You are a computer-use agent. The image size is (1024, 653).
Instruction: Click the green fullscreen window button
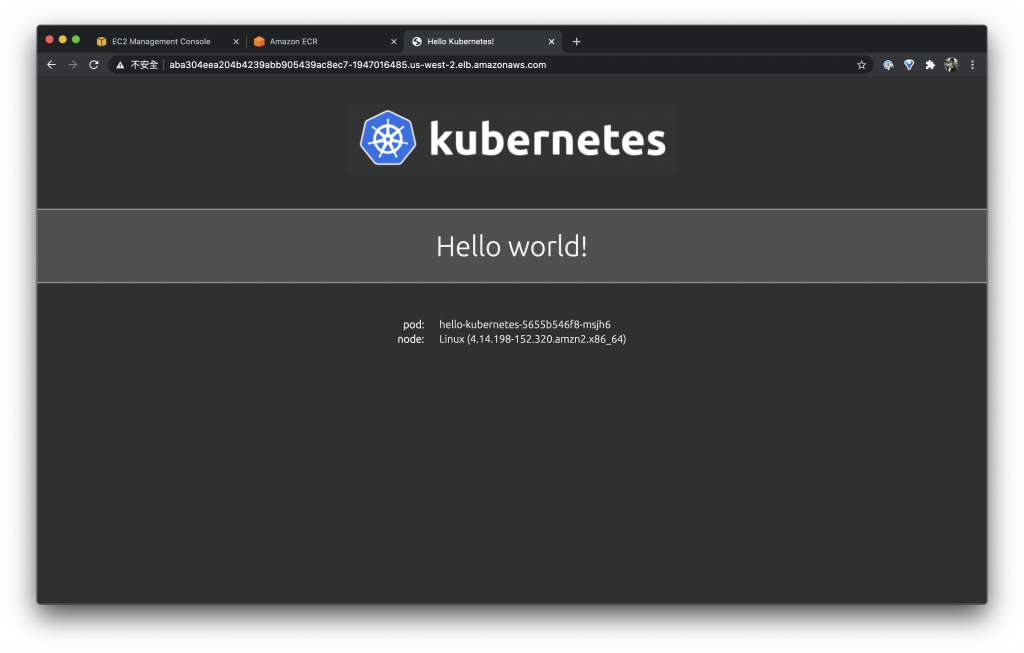(x=76, y=40)
